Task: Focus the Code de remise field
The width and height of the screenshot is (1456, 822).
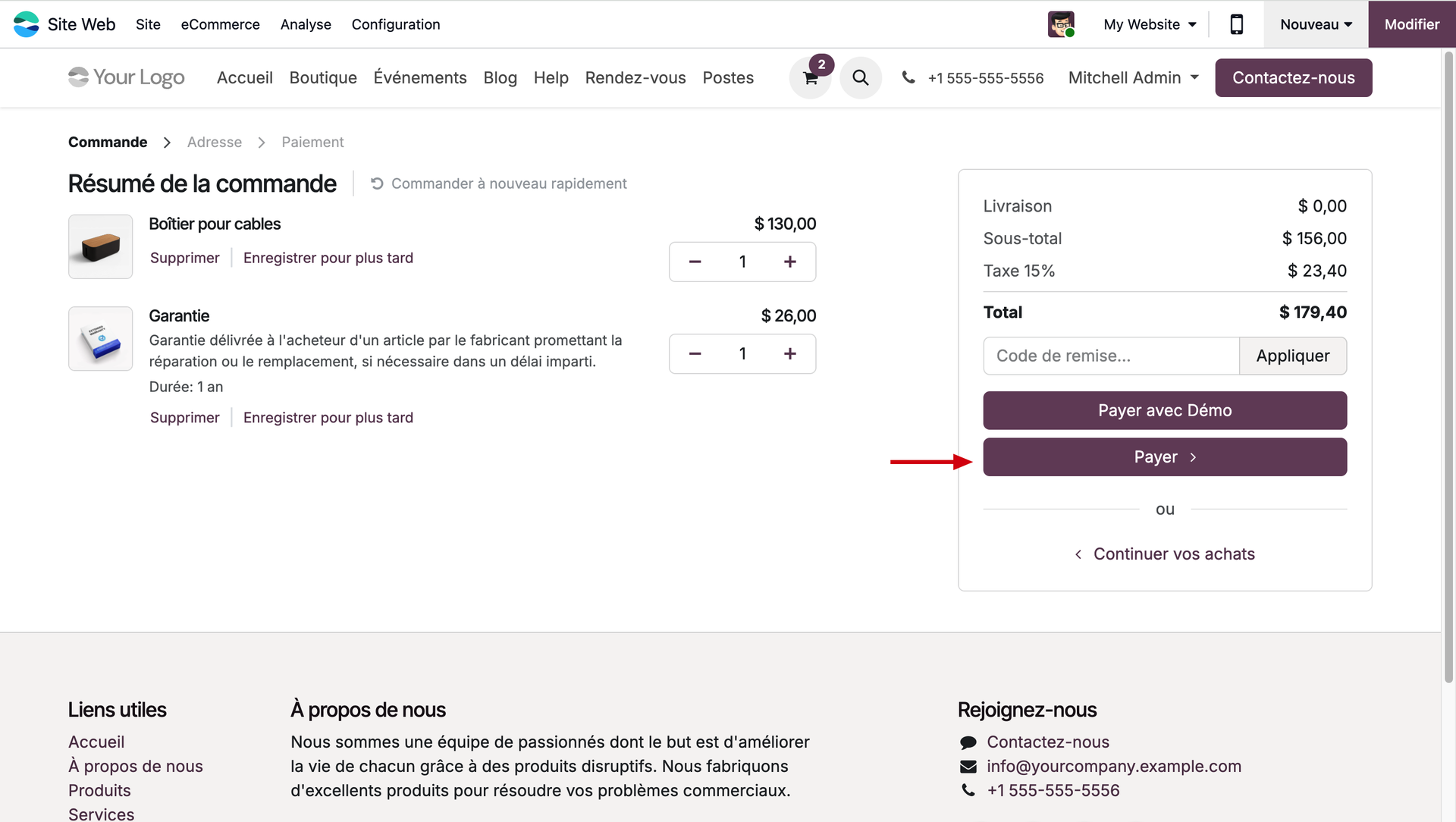Action: [x=1111, y=356]
